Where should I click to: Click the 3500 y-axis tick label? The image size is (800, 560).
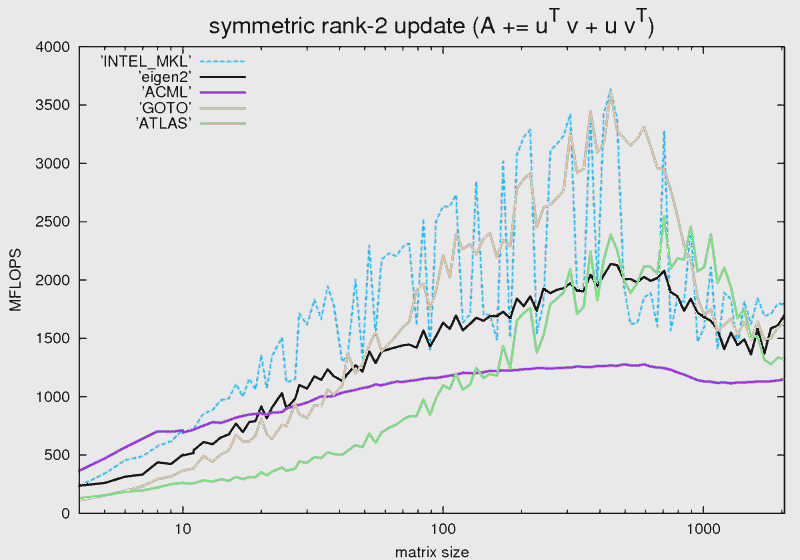[x=54, y=105]
